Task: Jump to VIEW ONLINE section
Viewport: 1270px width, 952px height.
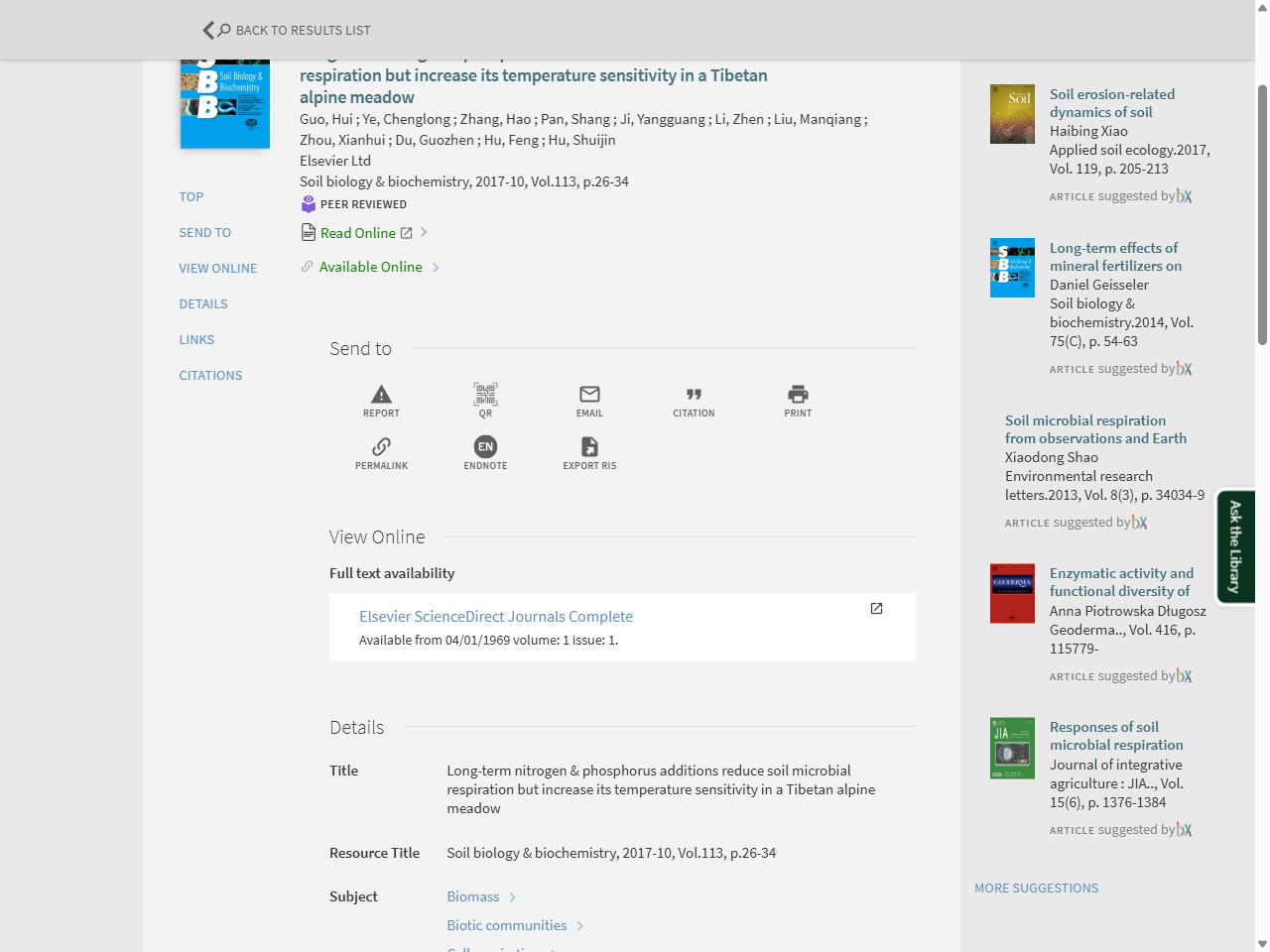Action: [x=218, y=269]
